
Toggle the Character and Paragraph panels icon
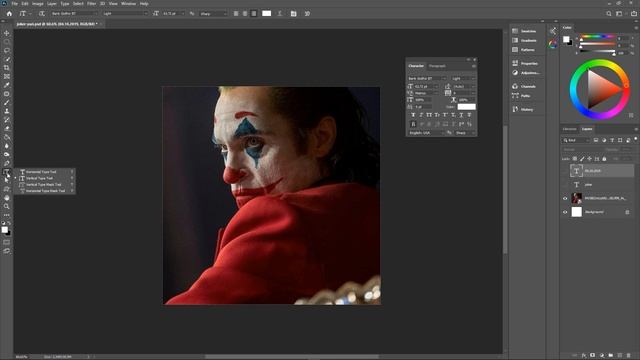coord(293,13)
